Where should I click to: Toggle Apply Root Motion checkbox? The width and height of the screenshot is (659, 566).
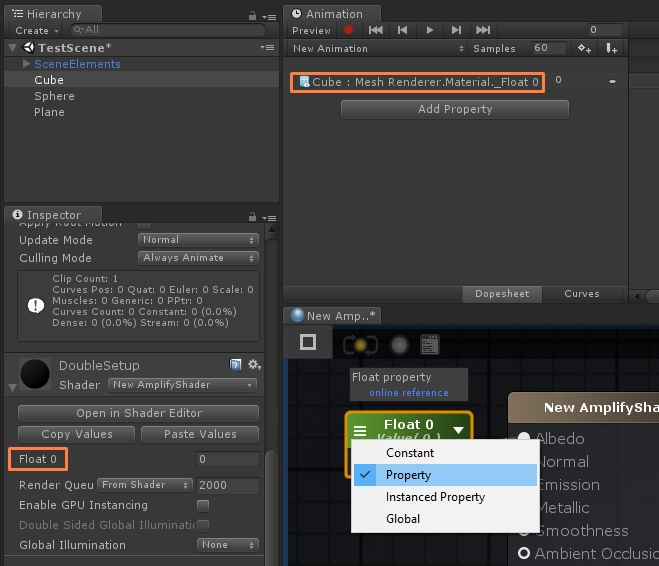pos(144,225)
